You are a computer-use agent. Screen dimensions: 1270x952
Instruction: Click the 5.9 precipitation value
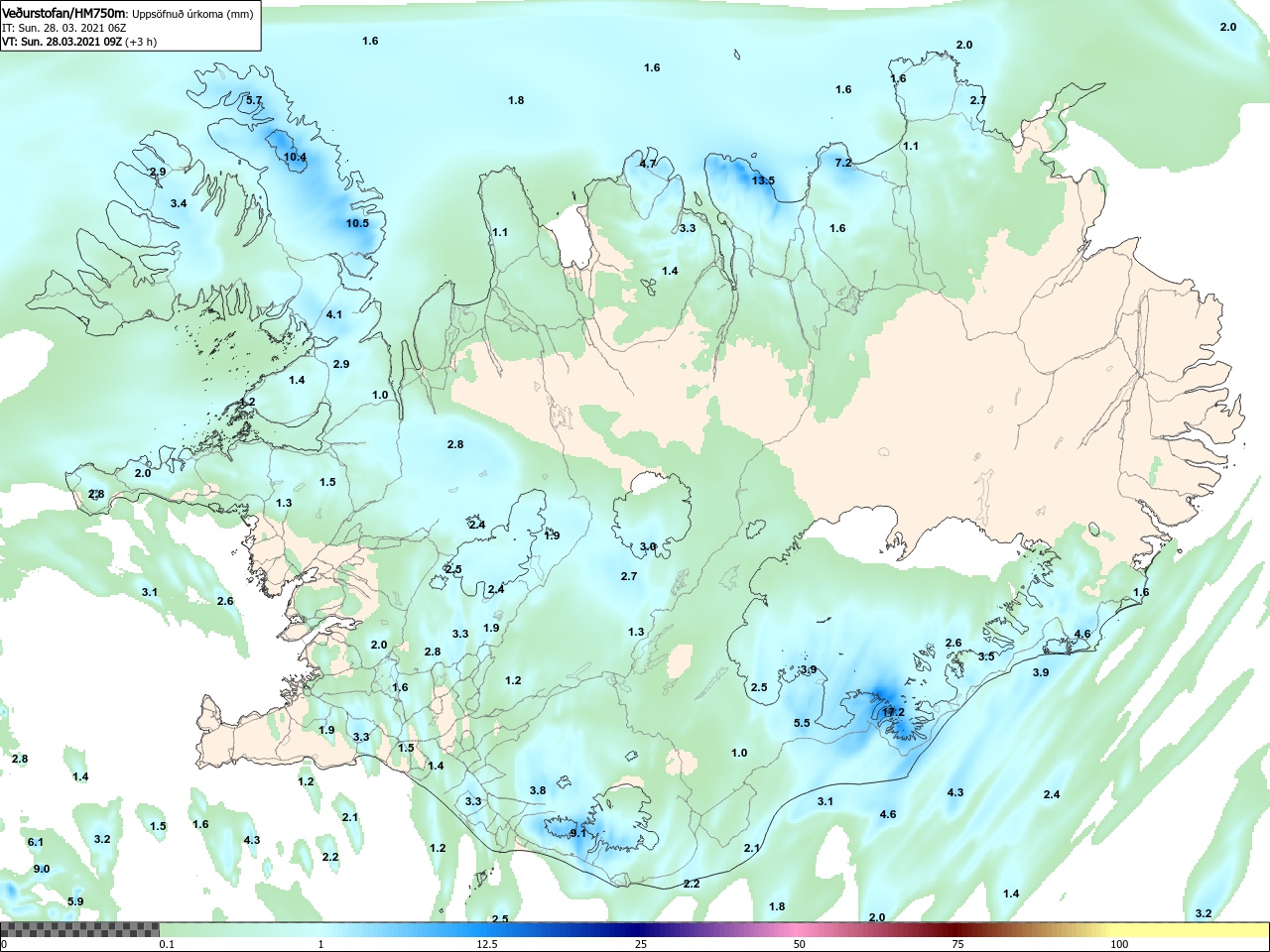coord(75,901)
